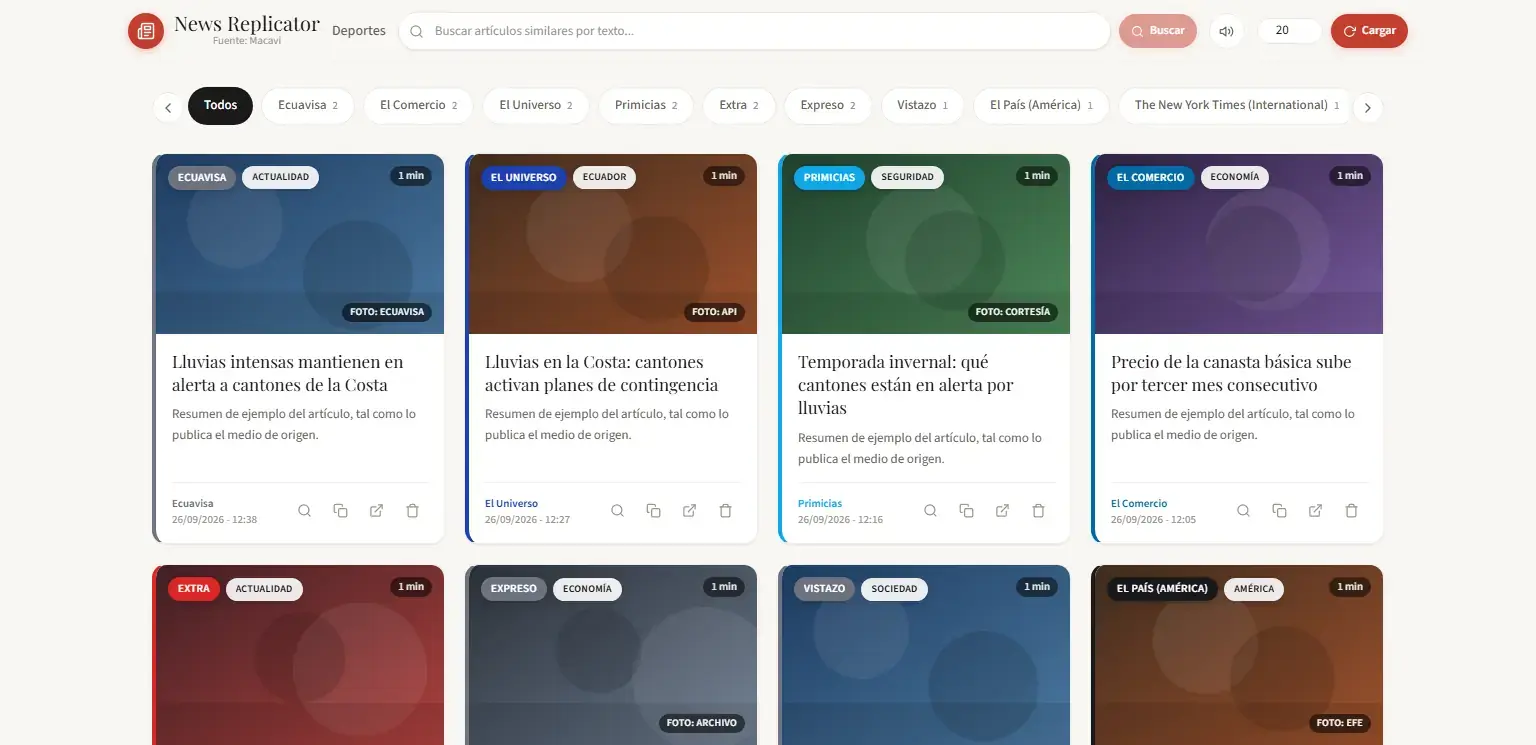The width and height of the screenshot is (1536, 745).
Task: Find similar to El Comercio article
Action: pyautogui.click(x=1244, y=511)
